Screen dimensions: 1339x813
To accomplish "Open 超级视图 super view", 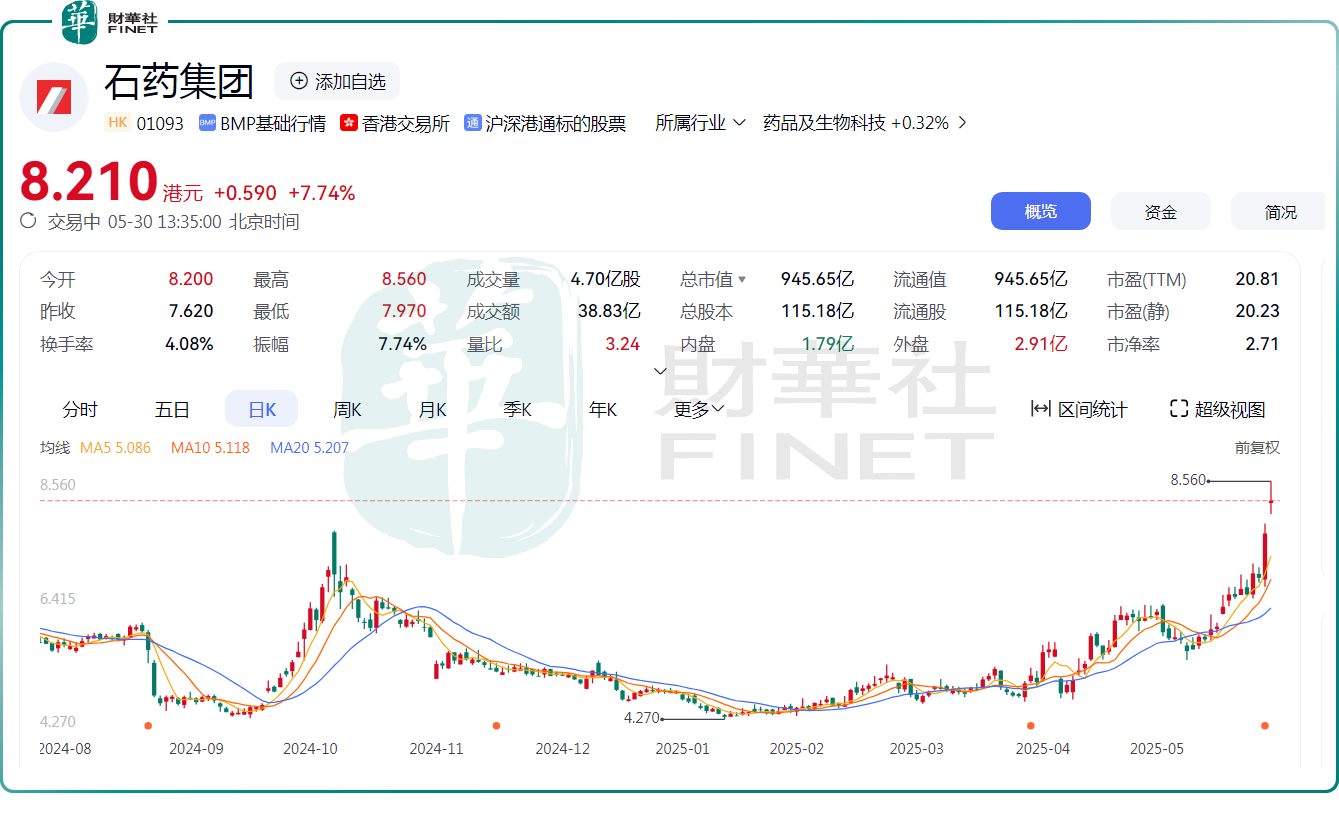I will click(x=1217, y=409).
